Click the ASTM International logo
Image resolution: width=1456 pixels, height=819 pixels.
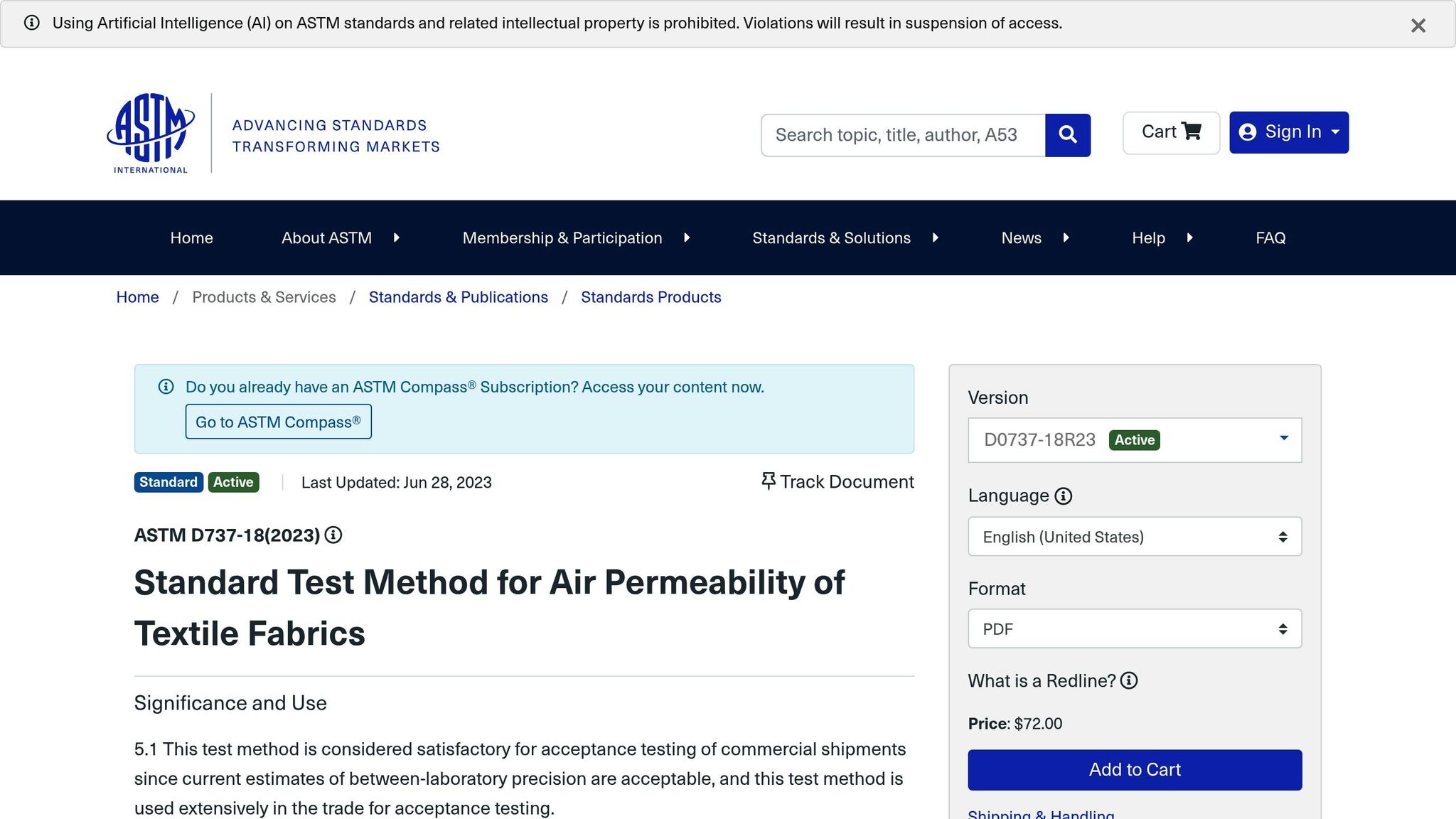click(x=151, y=133)
